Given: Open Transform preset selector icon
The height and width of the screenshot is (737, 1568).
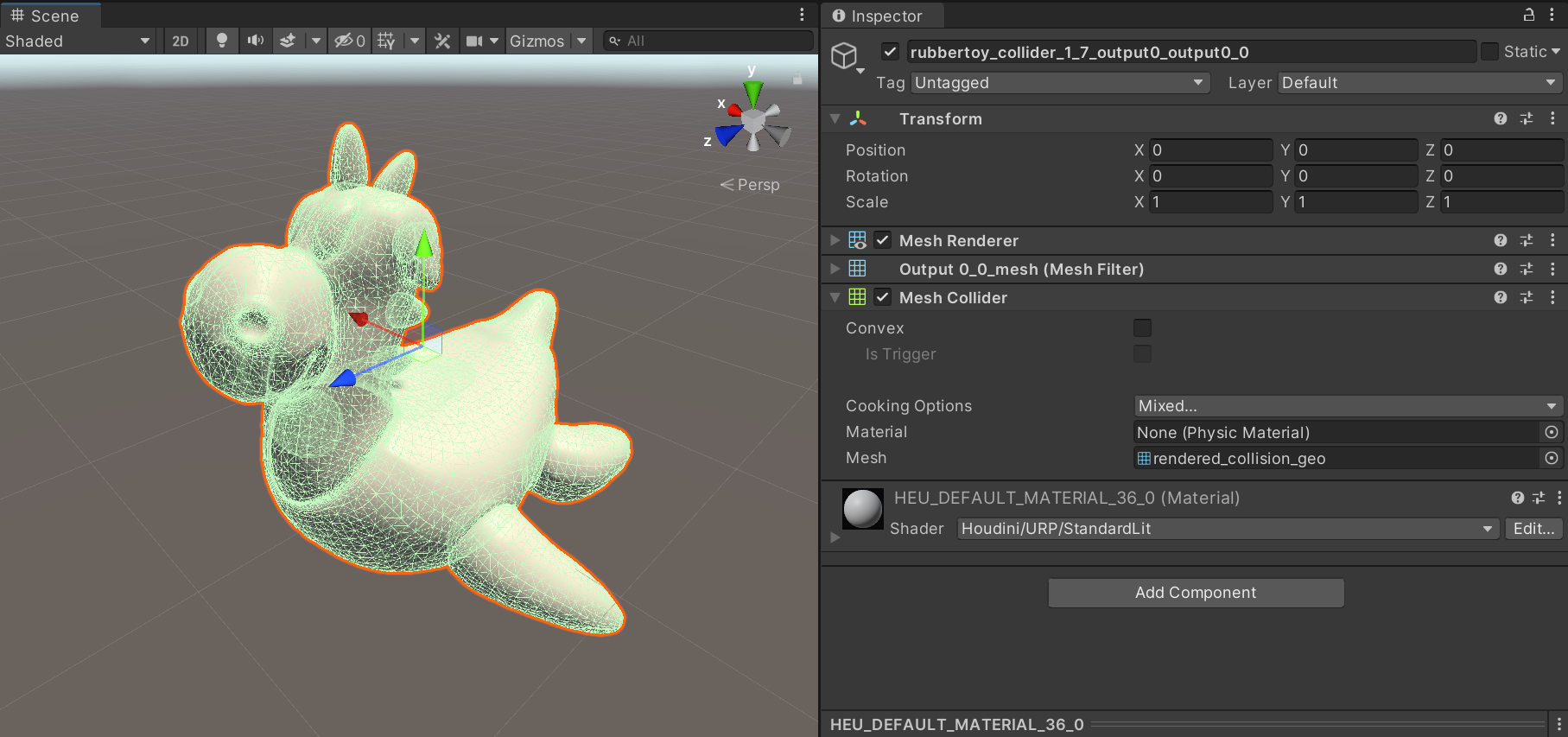Looking at the screenshot, I should 1527,119.
